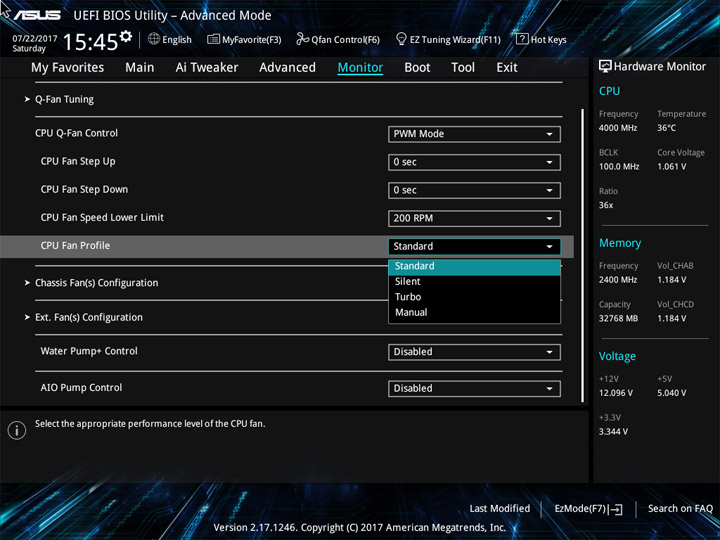720x540 pixels.
Task: Click Water Pump+ Control label
Action: coord(89,351)
